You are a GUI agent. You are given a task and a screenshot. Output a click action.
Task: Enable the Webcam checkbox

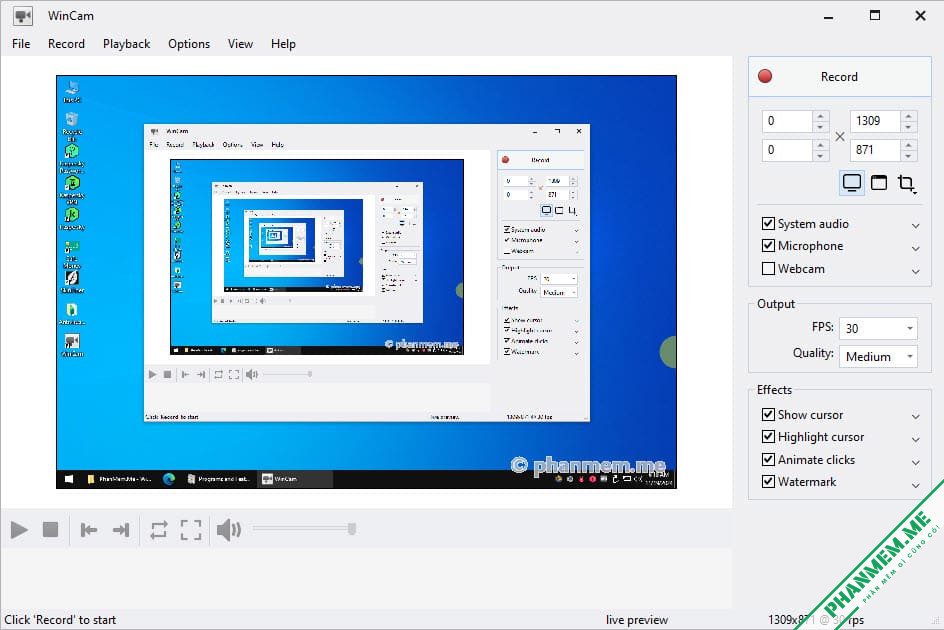coord(768,269)
